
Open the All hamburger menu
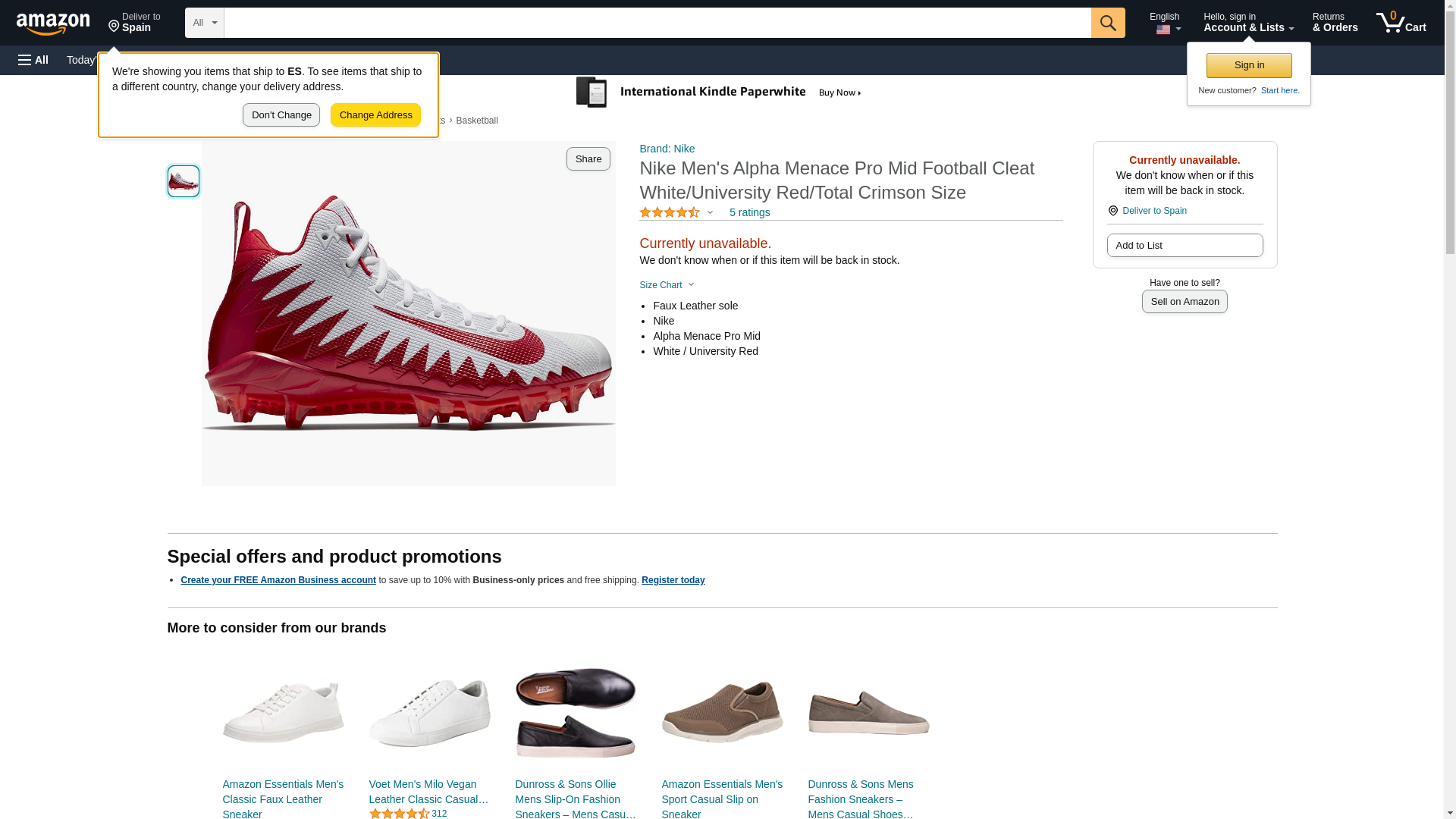(x=33, y=60)
